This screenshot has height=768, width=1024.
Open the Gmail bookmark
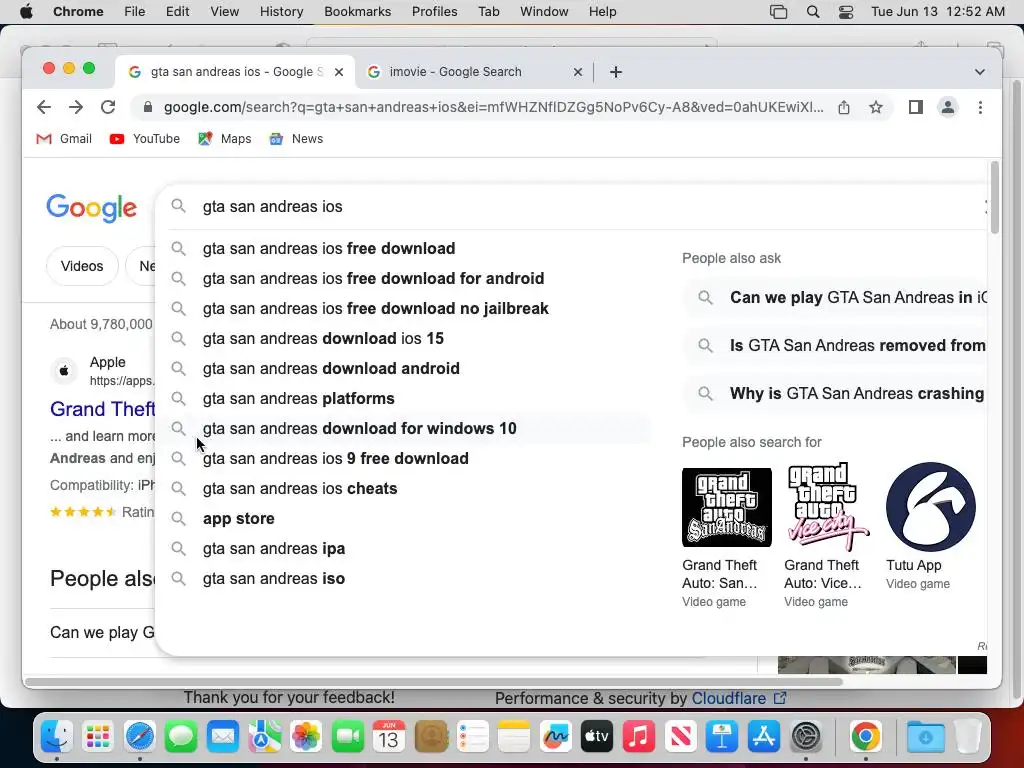pos(64,138)
